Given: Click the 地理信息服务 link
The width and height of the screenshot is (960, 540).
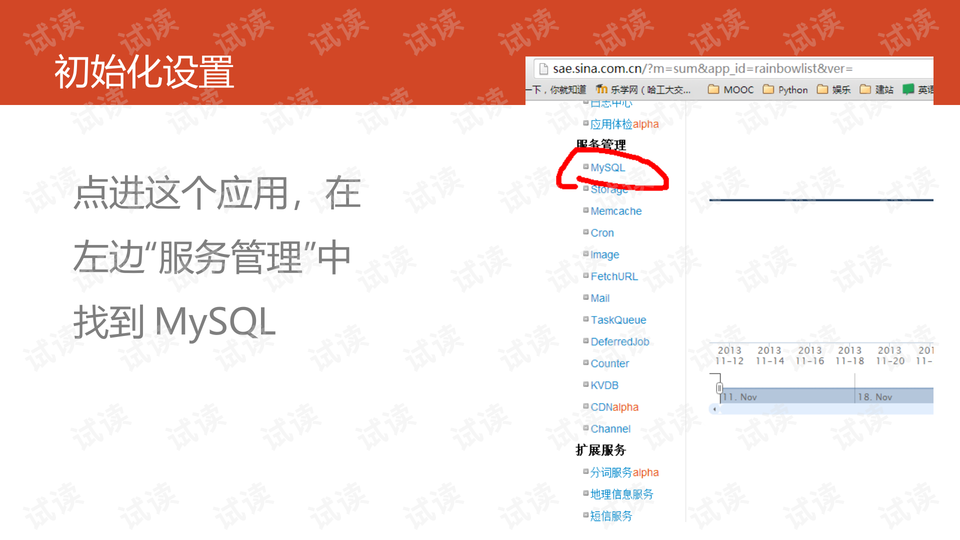Looking at the screenshot, I should (621, 494).
